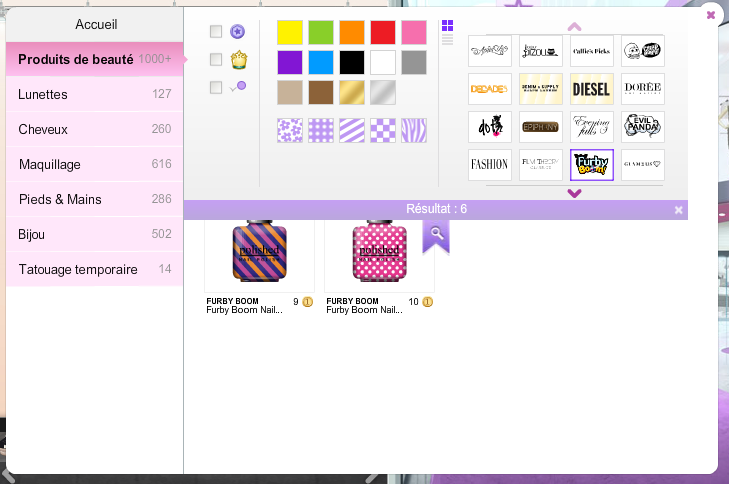Filter by green color swatch
729x484 pixels.
click(x=321, y=32)
